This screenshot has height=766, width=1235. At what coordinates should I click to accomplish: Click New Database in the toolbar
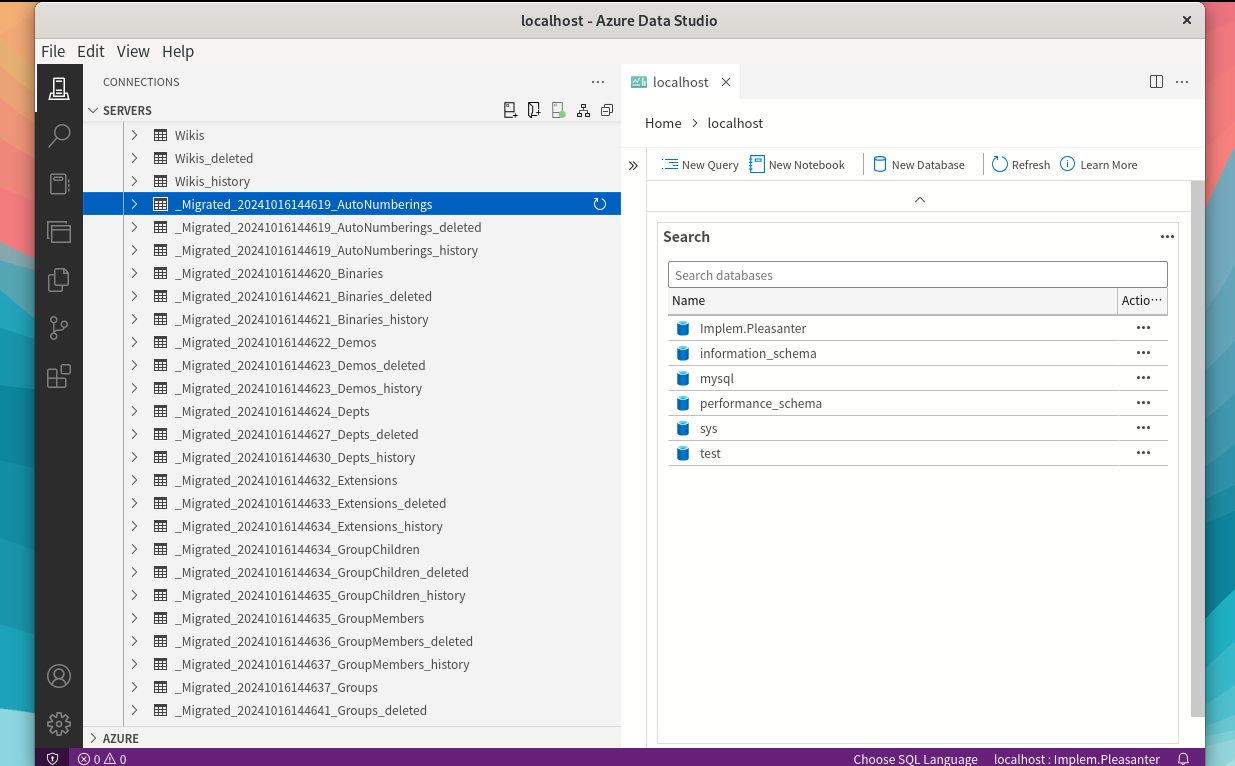tap(919, 165)
